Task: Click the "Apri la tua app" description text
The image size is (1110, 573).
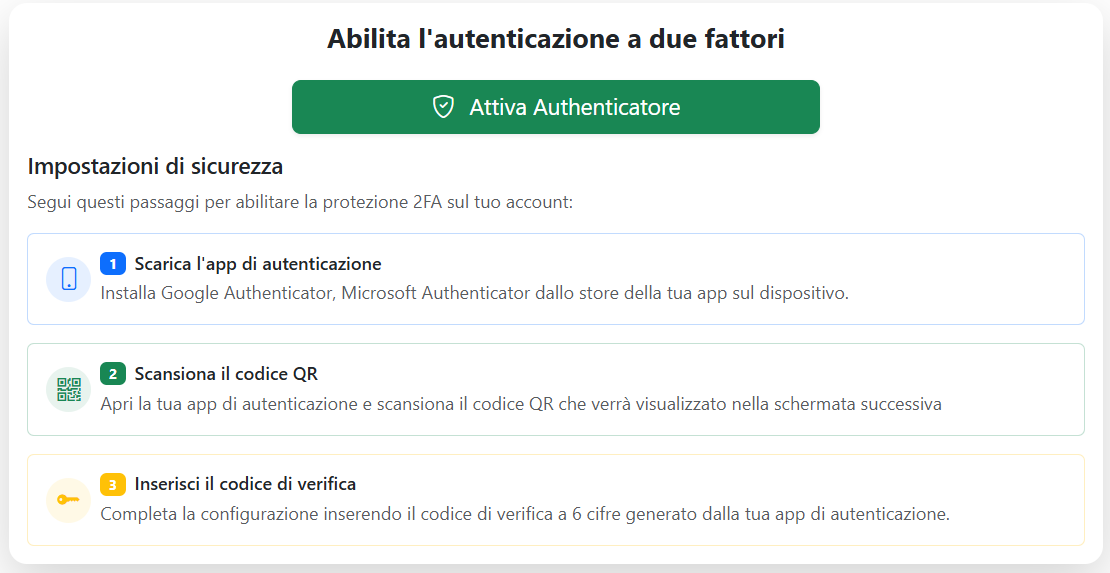Action: pyautogui.click(x=520, y=404)
